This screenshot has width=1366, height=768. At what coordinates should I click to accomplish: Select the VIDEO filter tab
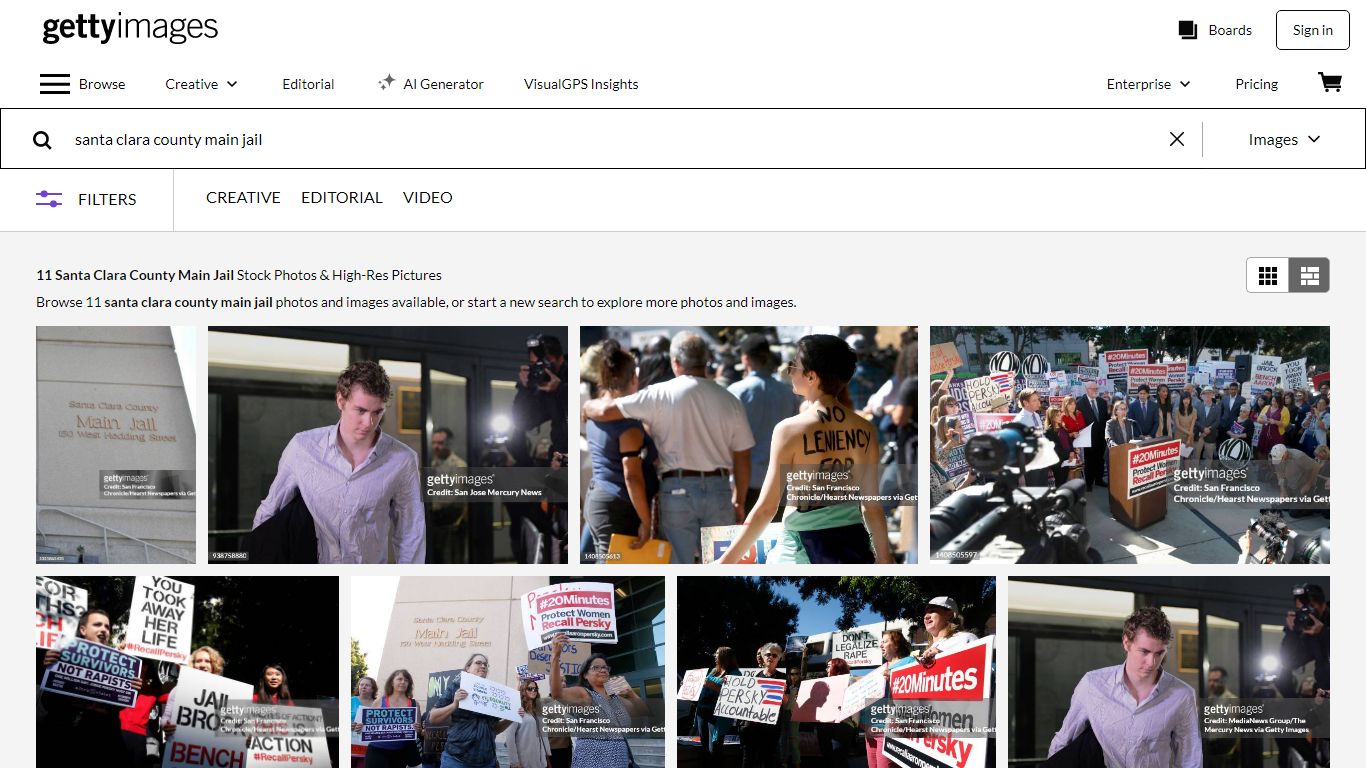428,198
